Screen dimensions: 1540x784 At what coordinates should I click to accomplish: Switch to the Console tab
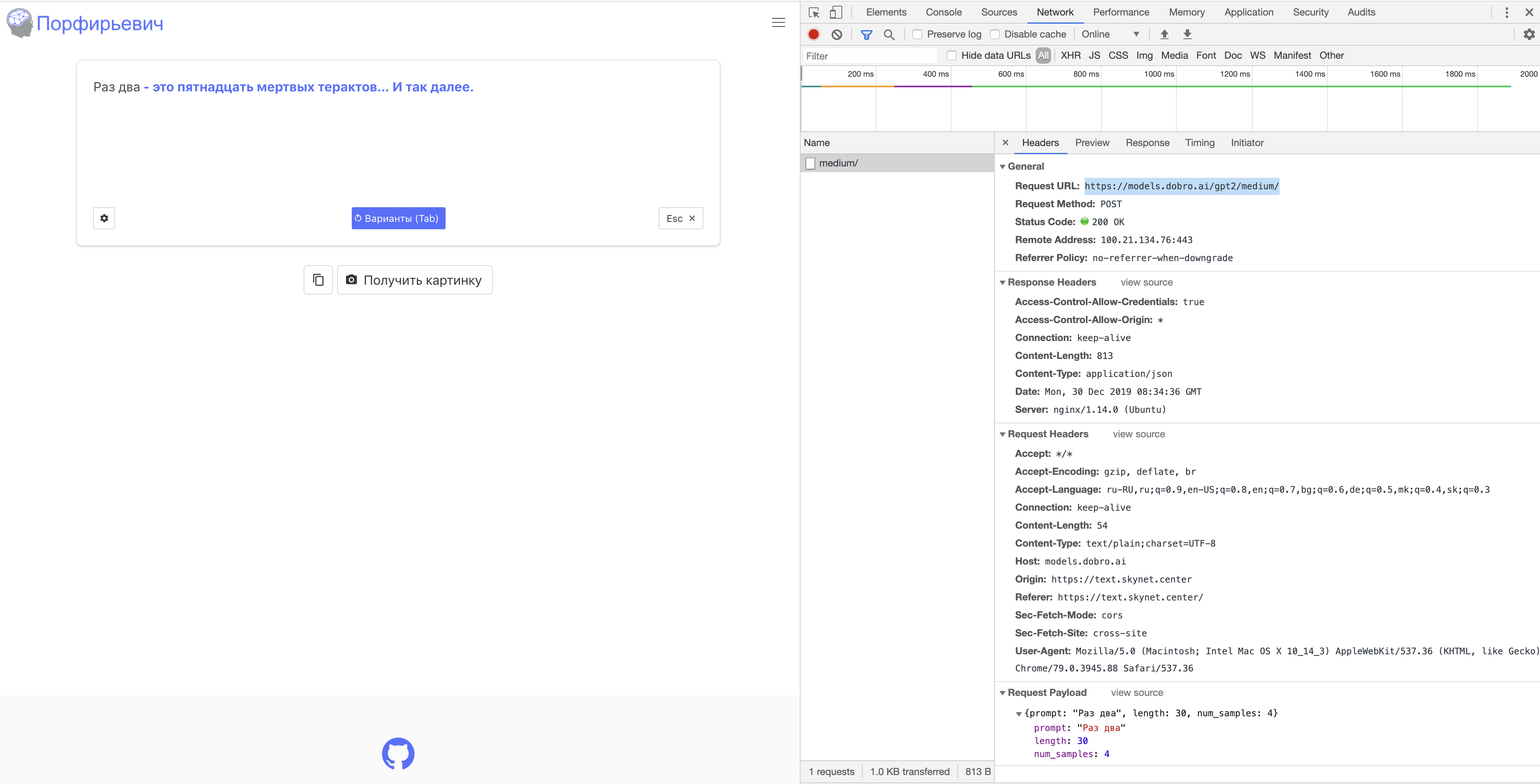943,13
